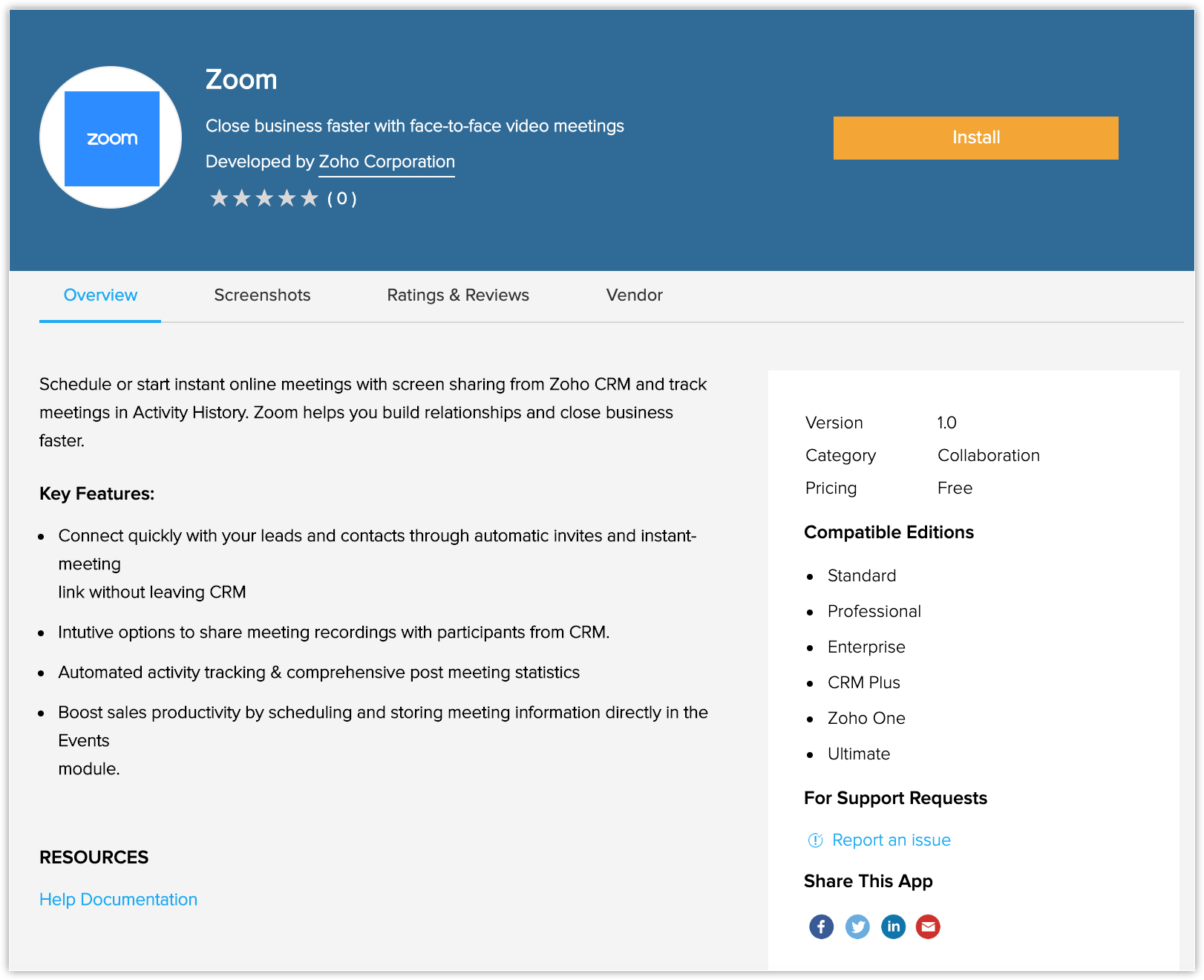Click the Collaboration category value
The image size is (1204, 980).
click(989, 456)
